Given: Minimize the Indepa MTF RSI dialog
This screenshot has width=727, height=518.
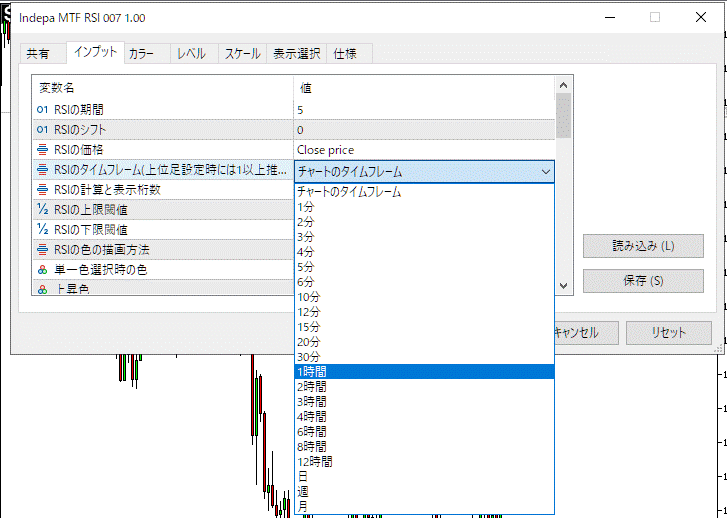Looking at the screenshot, I should tap(610, 18).
